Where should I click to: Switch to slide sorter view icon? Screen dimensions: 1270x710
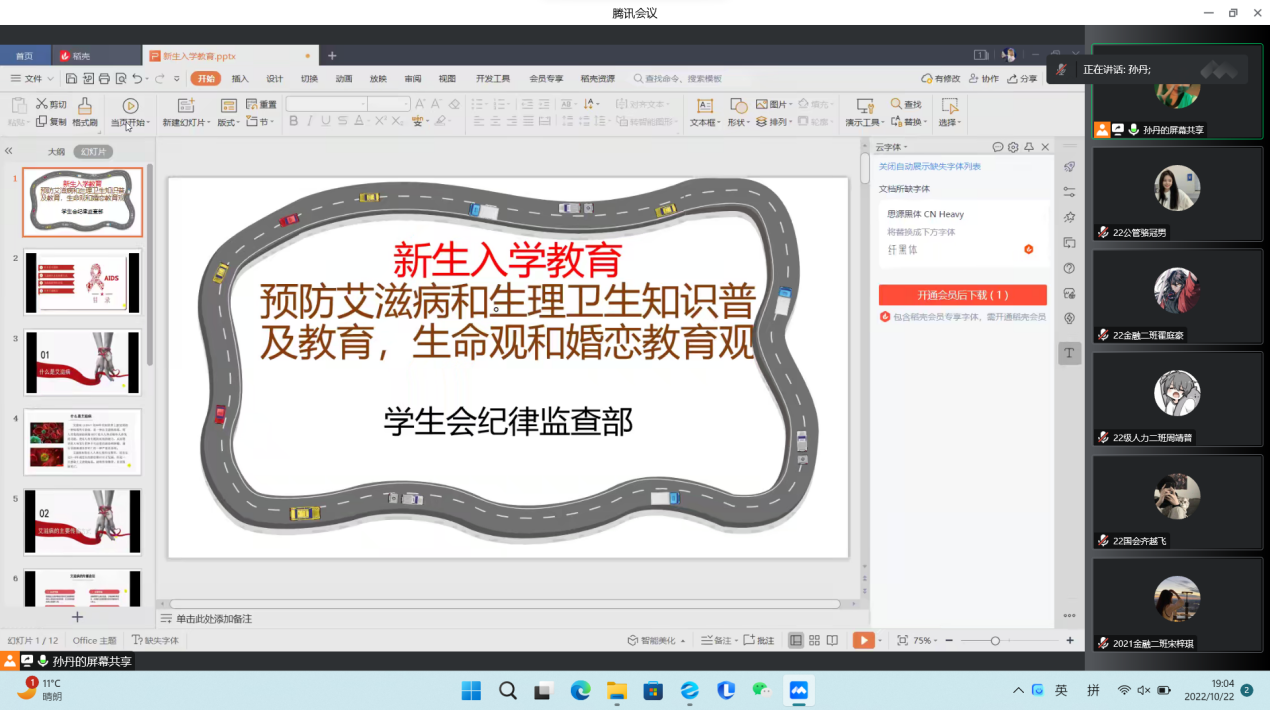tap(815, 640)
